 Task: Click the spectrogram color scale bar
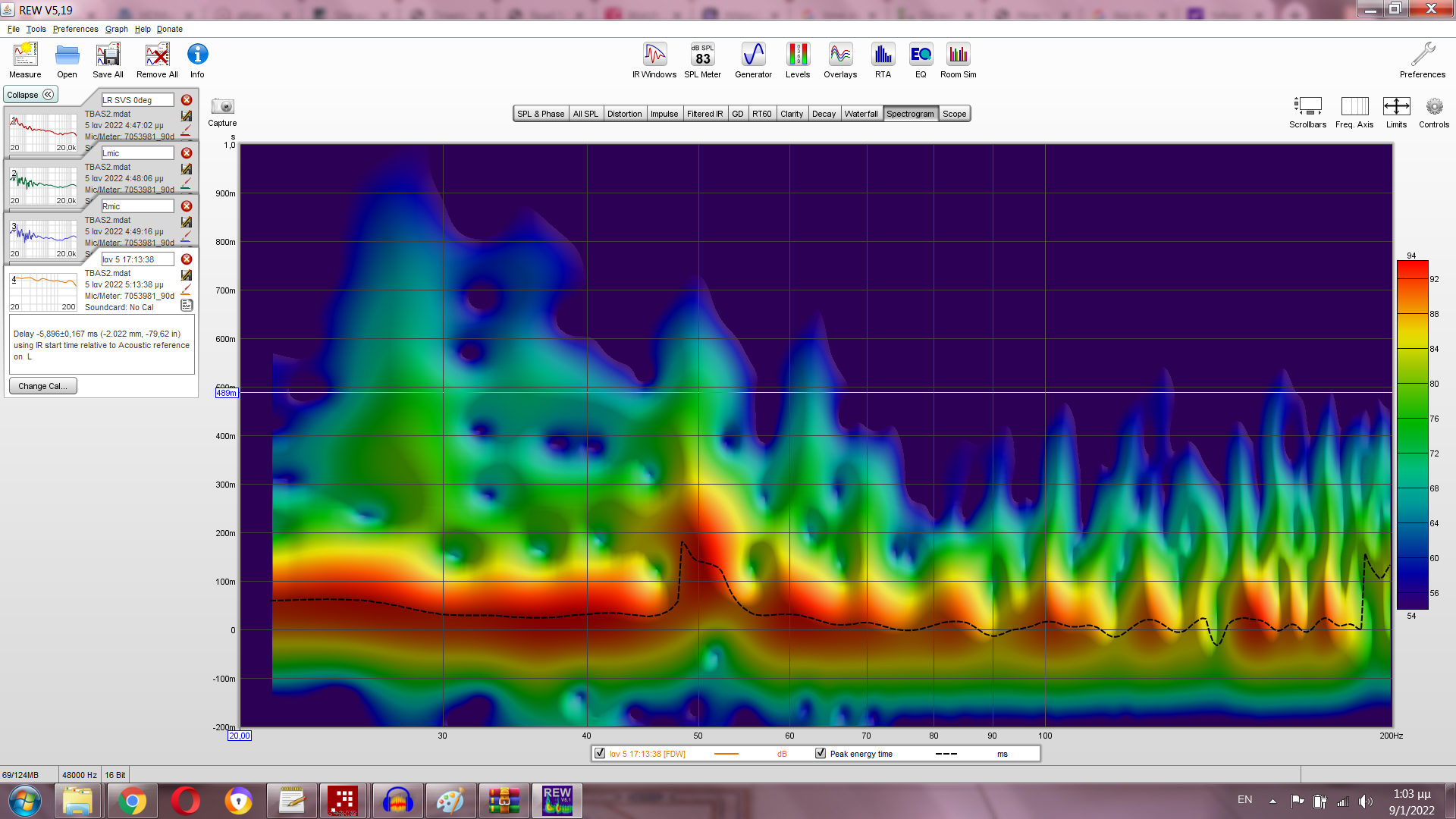pyautogui.click(x=1412, y=435)
